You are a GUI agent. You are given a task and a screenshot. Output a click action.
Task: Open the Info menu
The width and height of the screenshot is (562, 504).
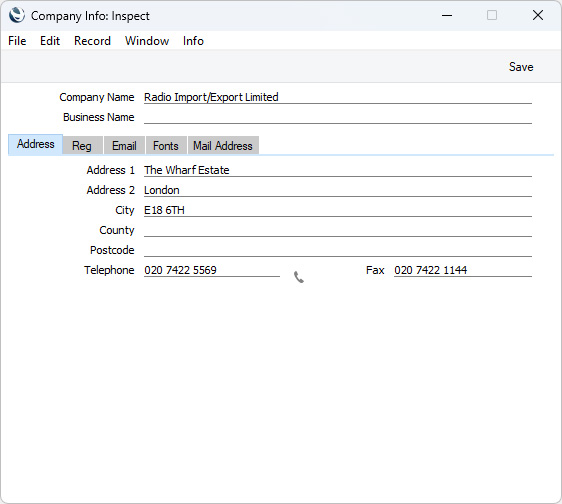pos(193,41)
